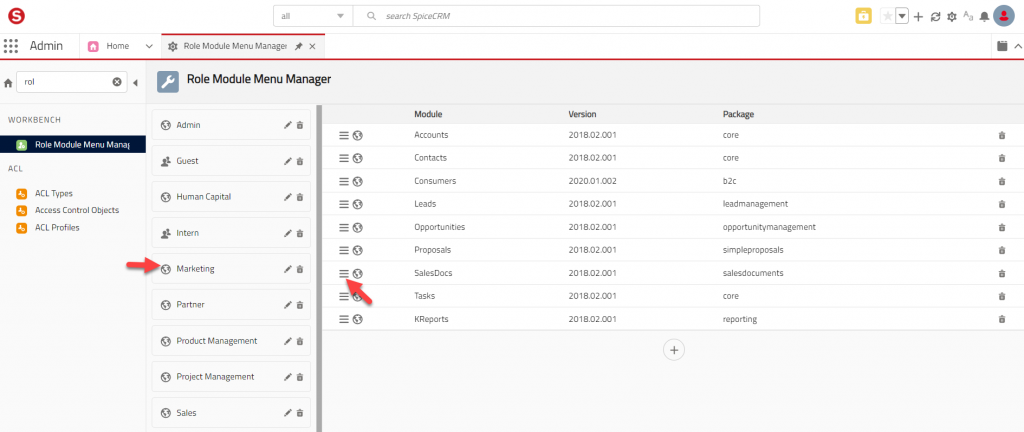Select the Marketing role

pyautogui.click(x=231, y=268)
